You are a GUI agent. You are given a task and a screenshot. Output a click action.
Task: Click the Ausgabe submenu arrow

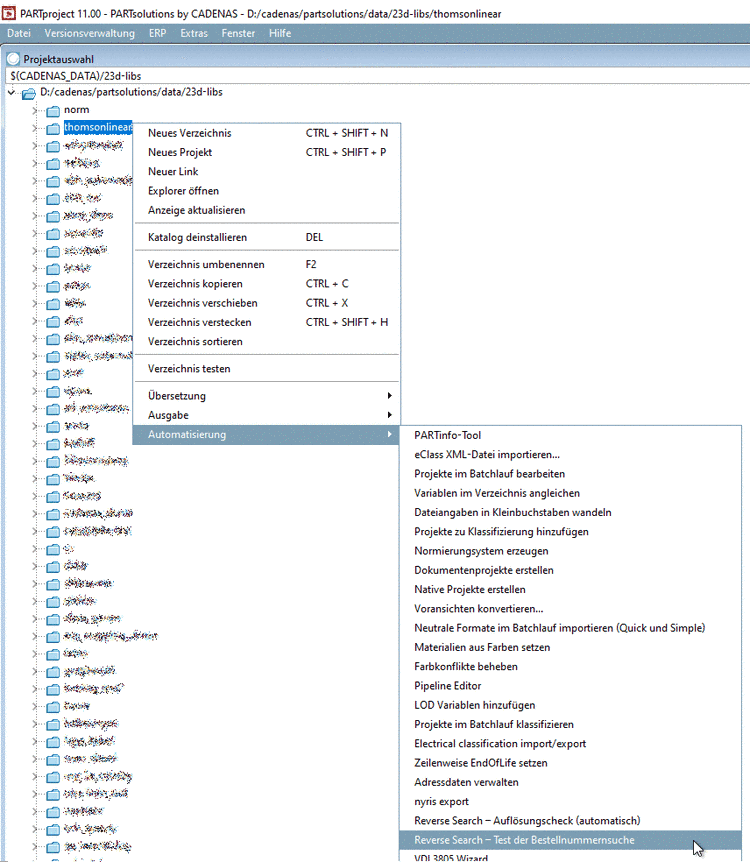pos(389,415)
